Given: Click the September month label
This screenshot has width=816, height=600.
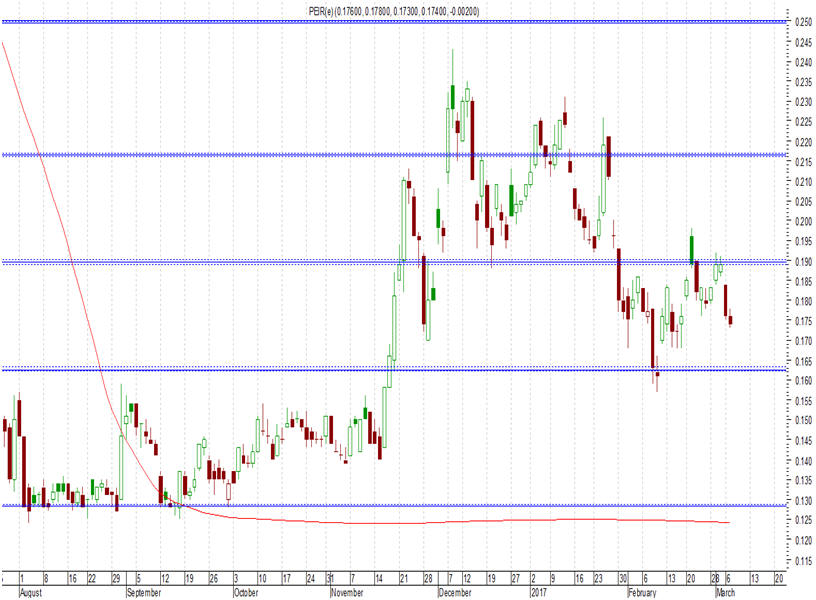Looking at the screenshot, I should [x=144, y=592].
